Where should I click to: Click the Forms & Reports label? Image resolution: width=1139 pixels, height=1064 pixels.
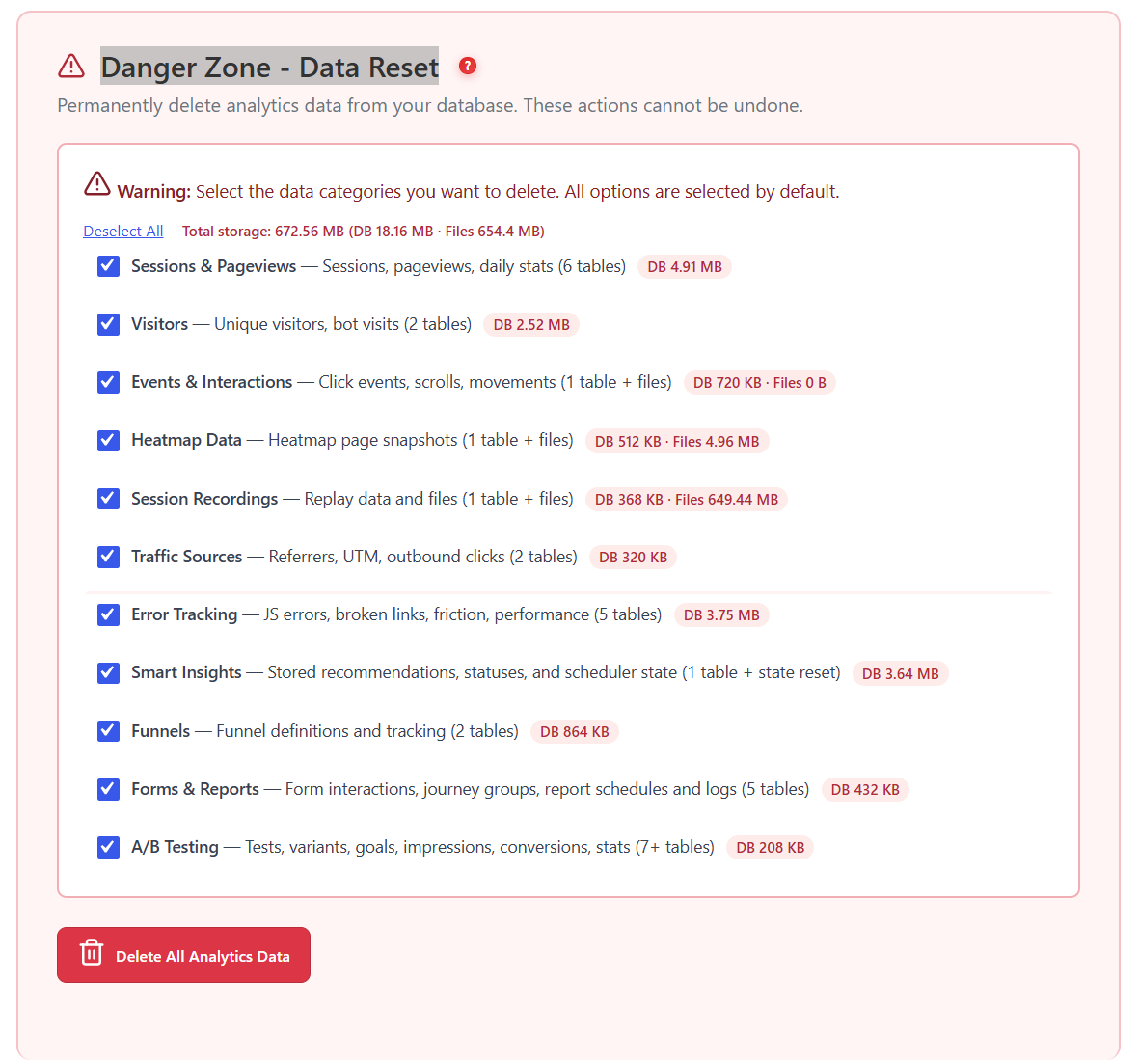(x=195, y=789)
